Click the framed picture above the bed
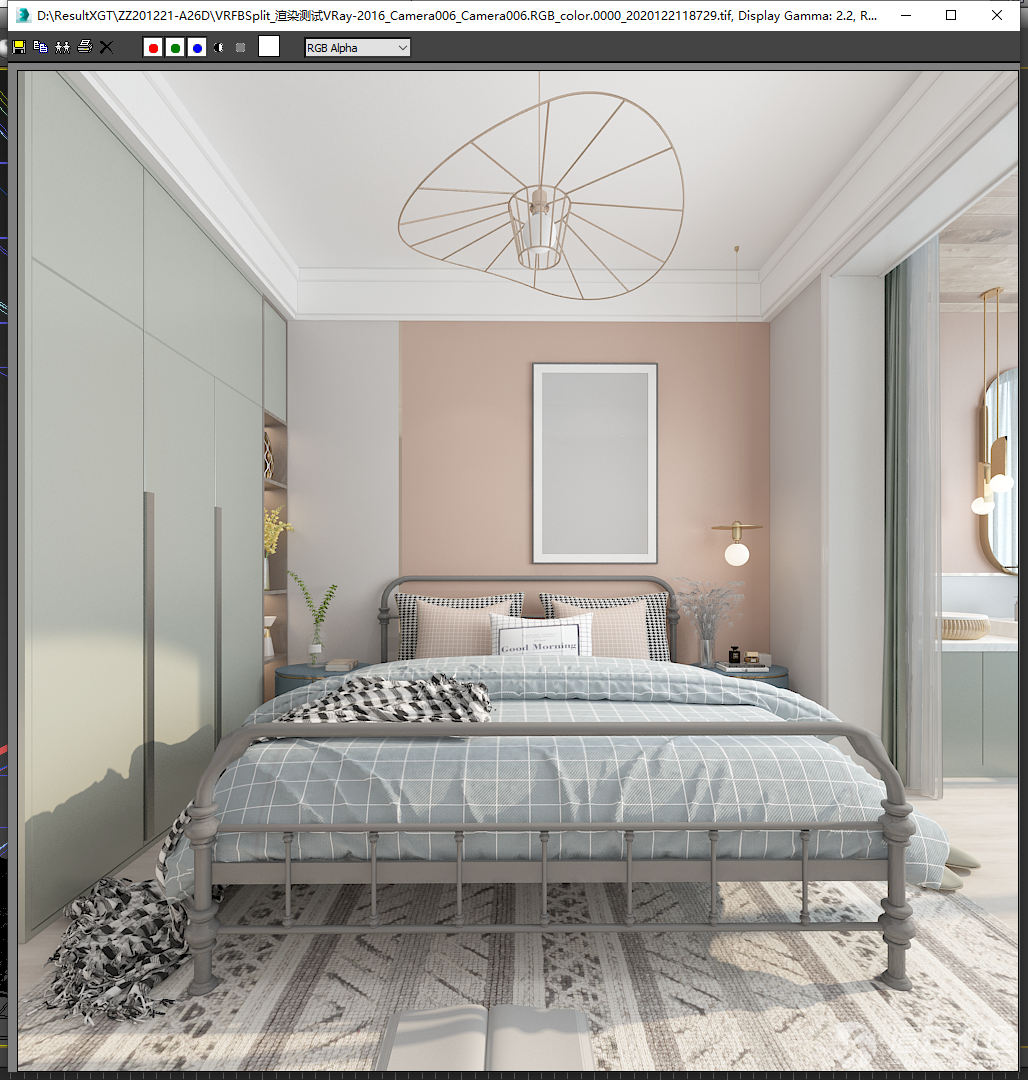The height and width of the screenshot is (1080, 1028). tap(594, 463)
